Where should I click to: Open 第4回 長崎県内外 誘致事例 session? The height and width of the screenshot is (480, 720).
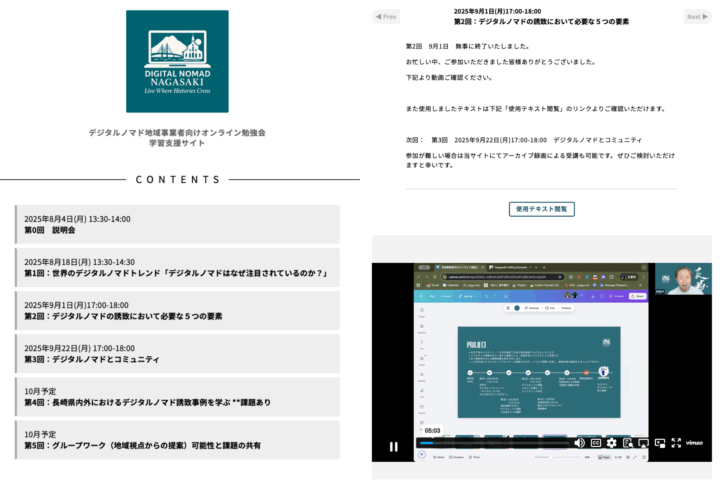pos(177,397)
